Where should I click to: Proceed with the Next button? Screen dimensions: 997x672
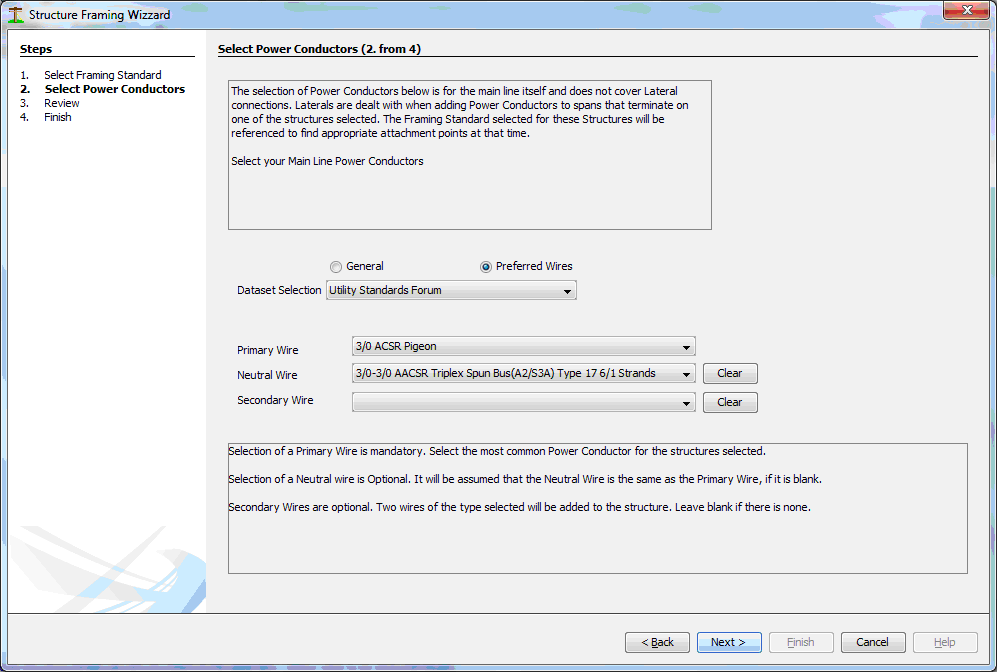[729, 642]
